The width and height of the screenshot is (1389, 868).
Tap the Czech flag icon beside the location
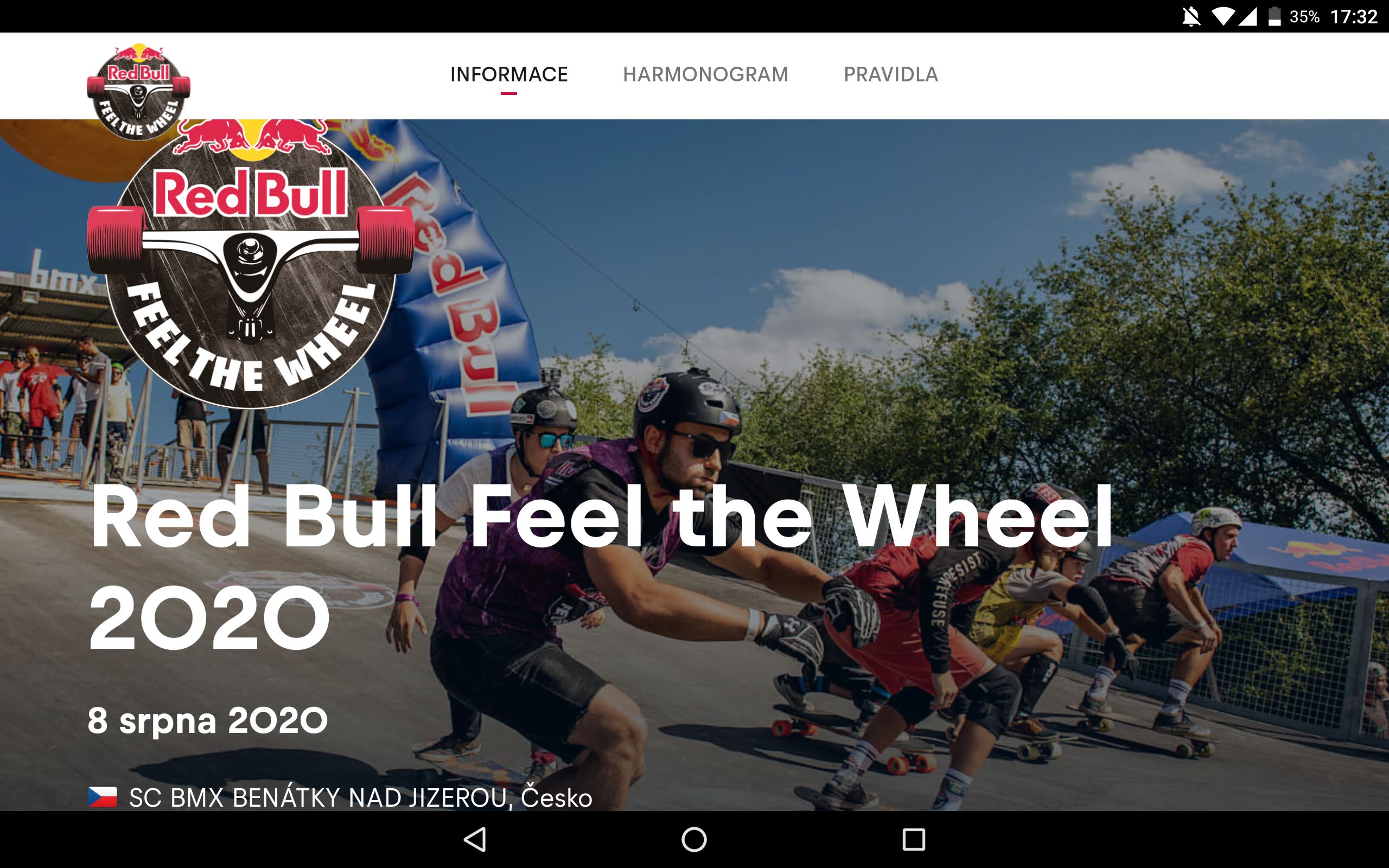(x=103, y=797)
